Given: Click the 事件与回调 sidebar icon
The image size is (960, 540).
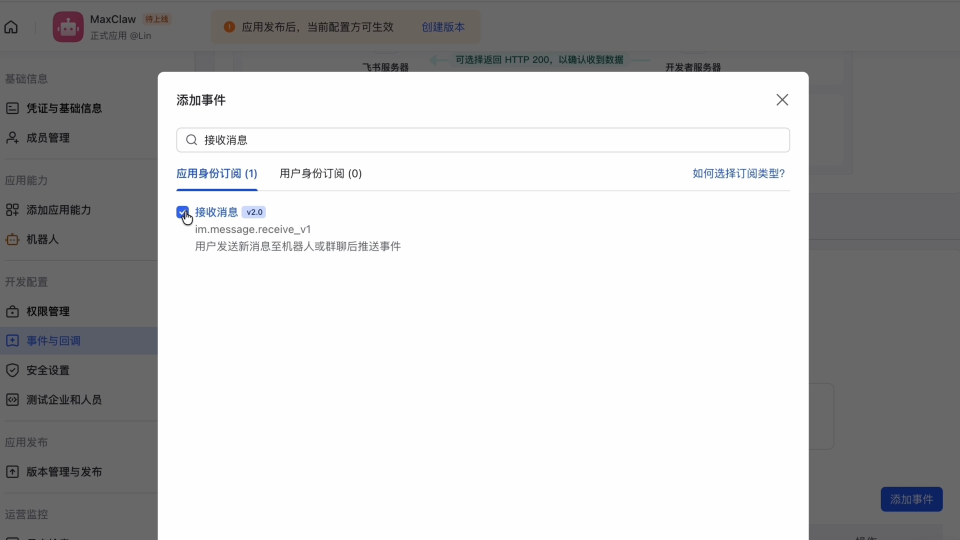Looking at the screenshot, I should (12, 341).
